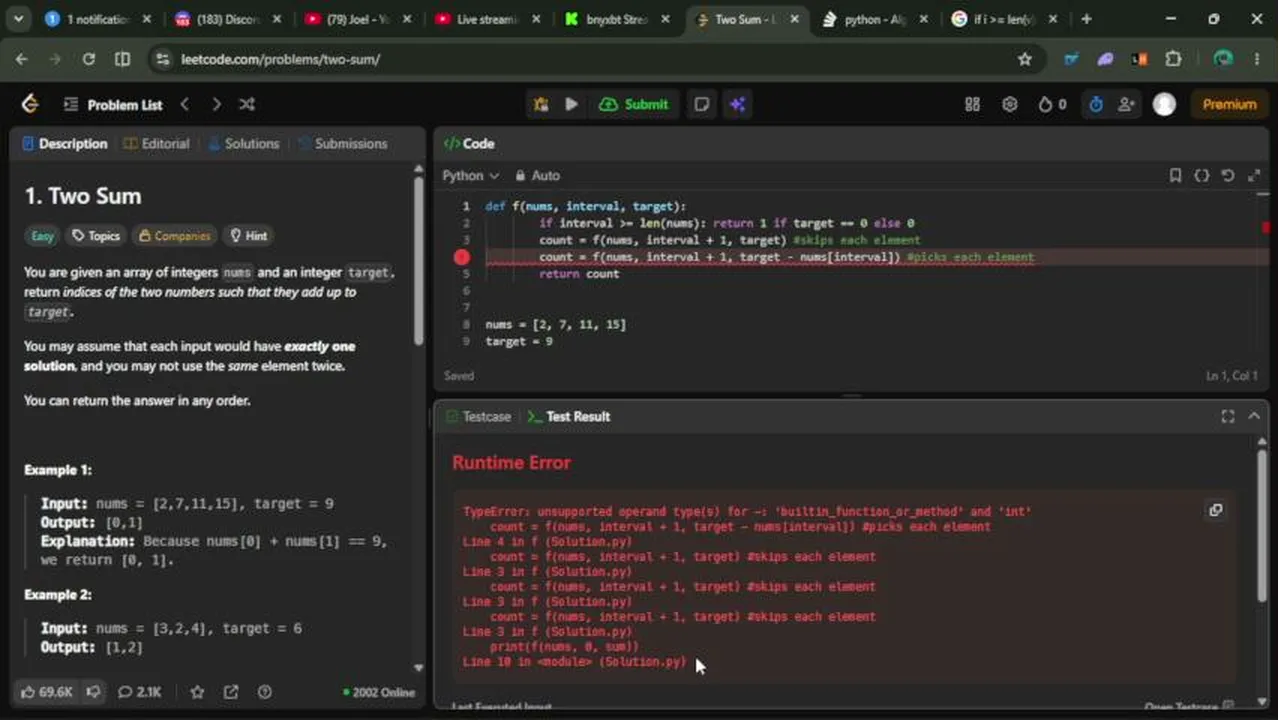Click the 'Runtime Error' heading
1278x720 pixels.
(x=511, y=462)
